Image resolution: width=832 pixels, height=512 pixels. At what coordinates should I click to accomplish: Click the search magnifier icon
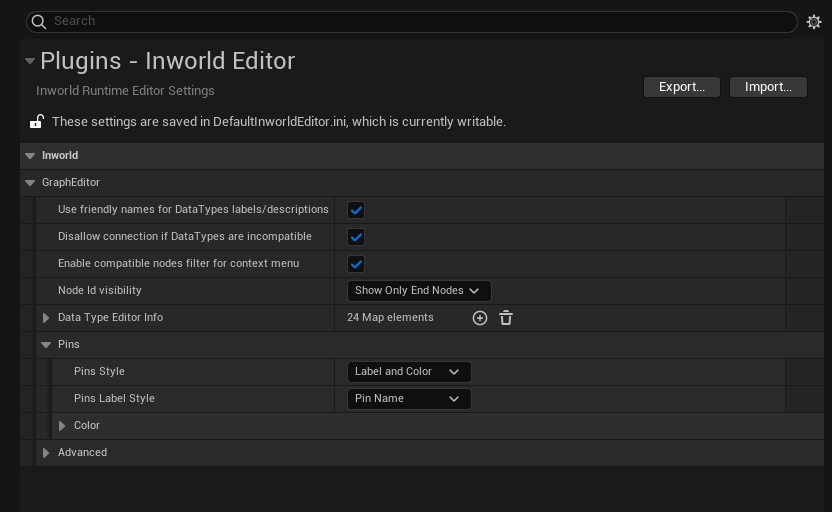[38, 21]
